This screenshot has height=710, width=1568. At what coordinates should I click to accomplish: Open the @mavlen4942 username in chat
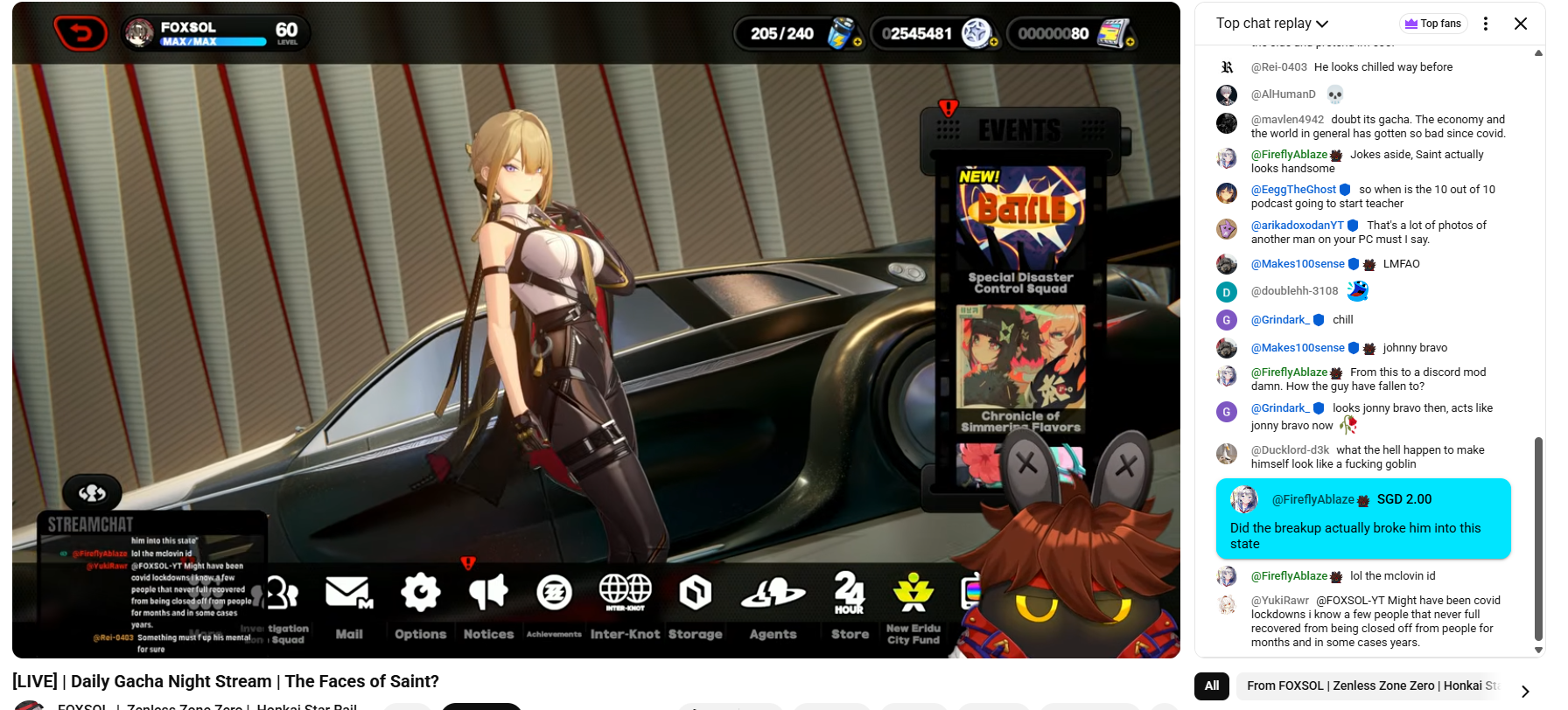[x=1288, y=120]
